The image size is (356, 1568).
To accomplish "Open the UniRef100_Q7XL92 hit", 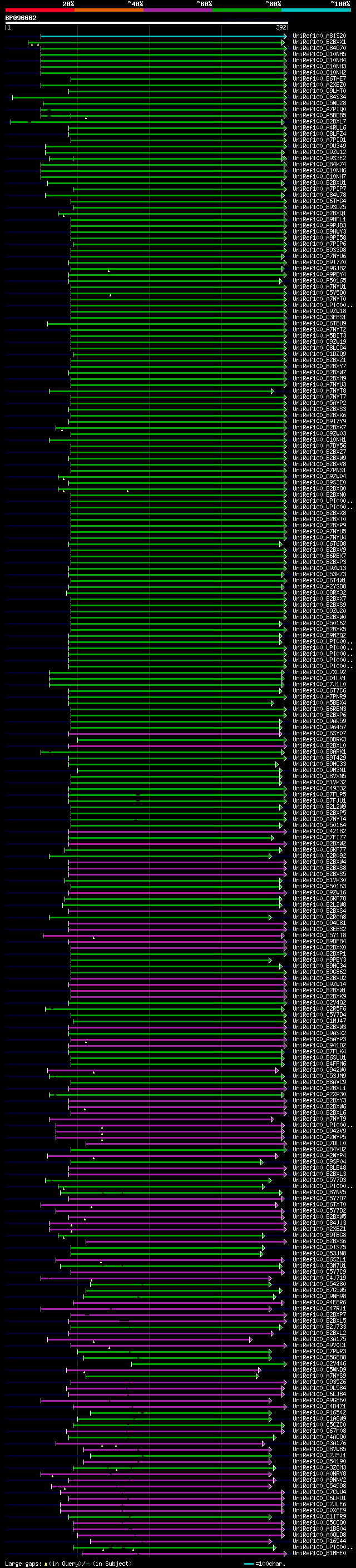I will pos(319,672).
